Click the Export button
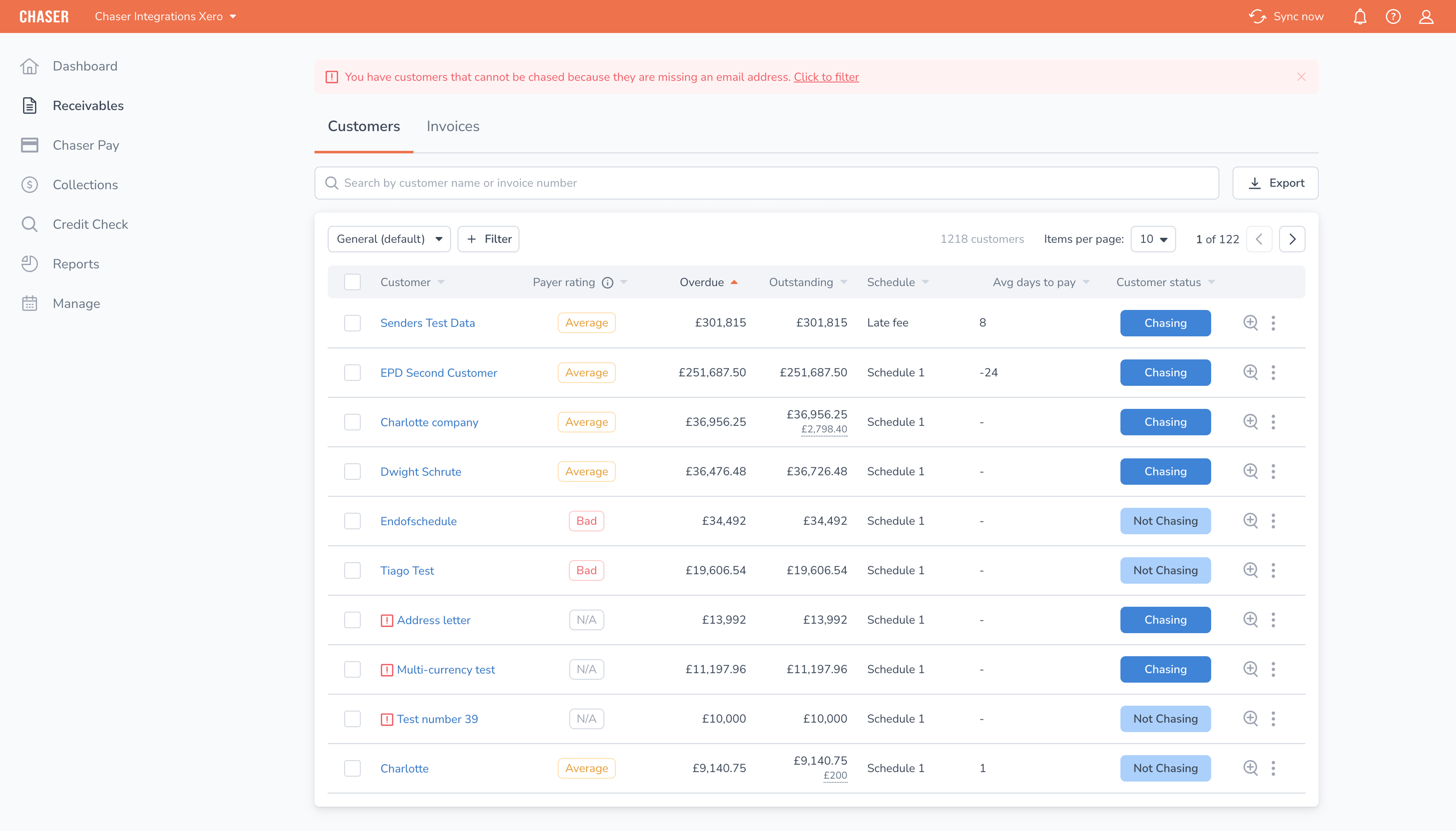The image size is (1456, 831). click(1275, 183)
